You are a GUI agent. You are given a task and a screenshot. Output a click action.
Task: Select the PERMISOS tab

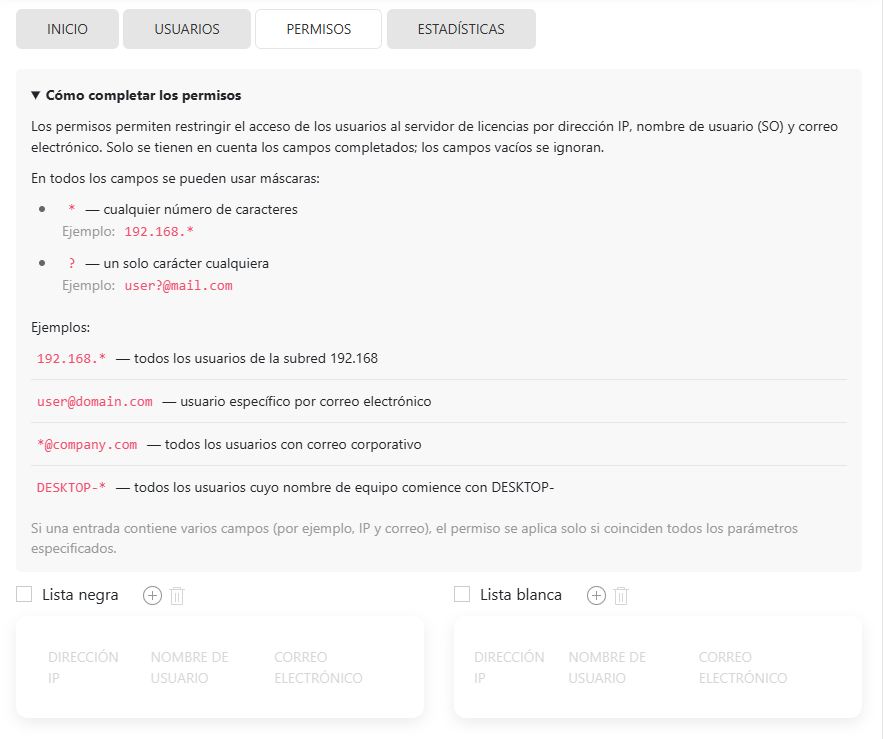pyautogui.click(x=318, y=29)
